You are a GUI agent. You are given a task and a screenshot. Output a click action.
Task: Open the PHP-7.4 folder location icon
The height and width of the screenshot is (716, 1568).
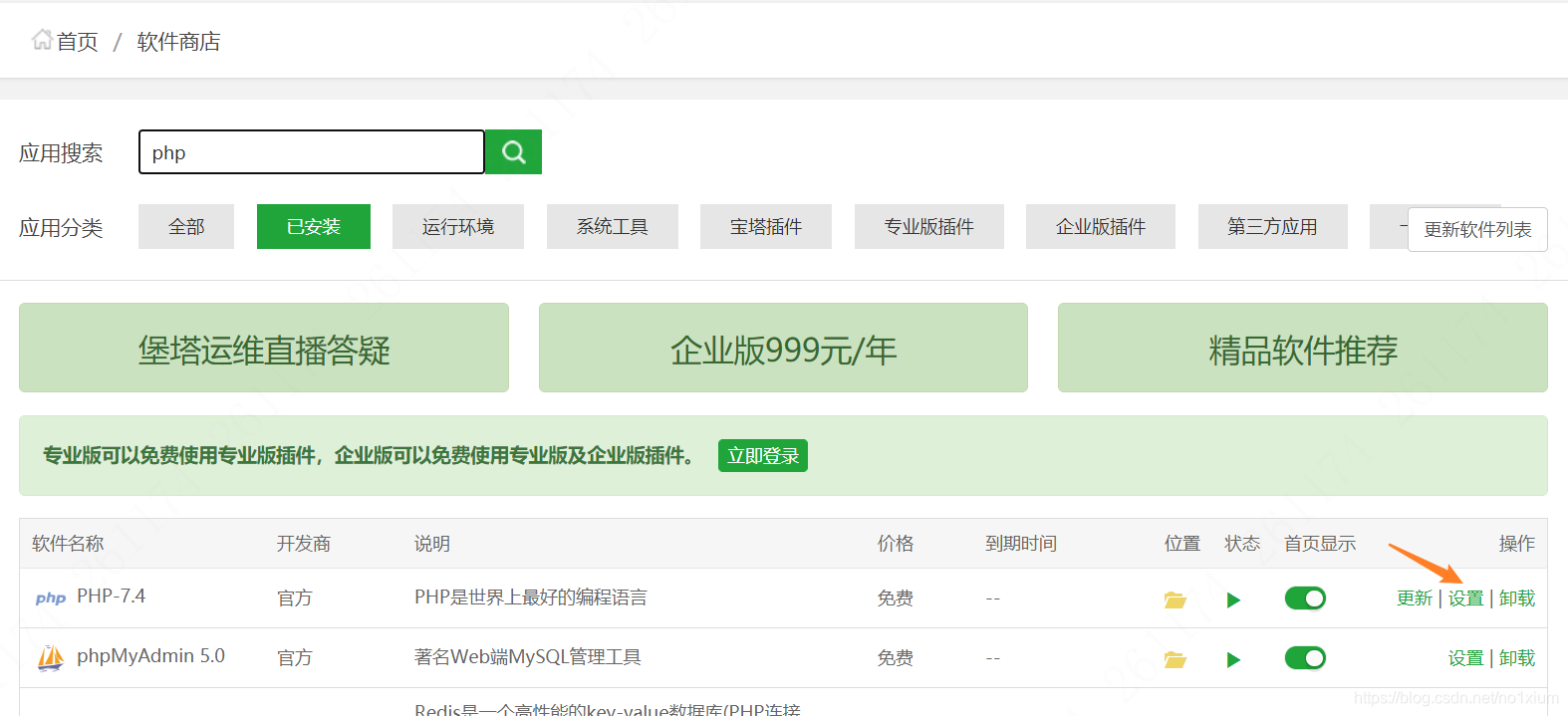(1176, 599)
